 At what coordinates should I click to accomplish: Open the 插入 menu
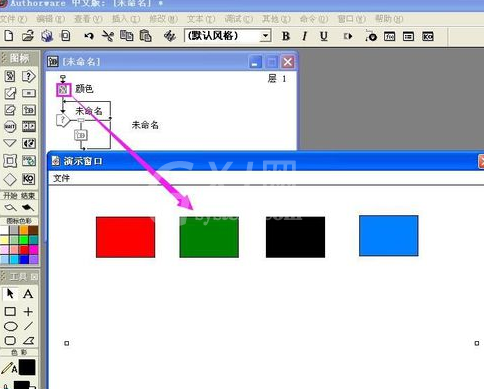pos(126,19)
